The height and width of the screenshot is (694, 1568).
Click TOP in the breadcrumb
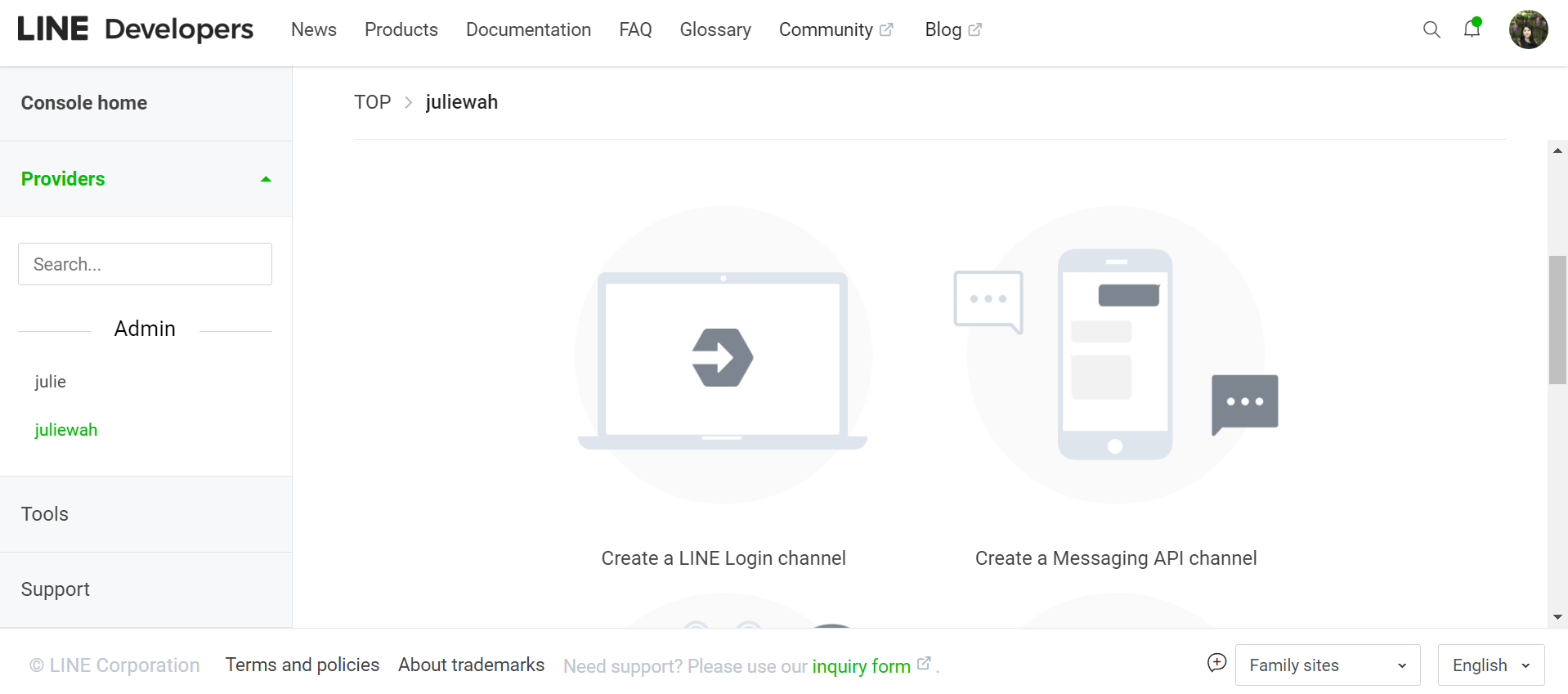click(373, 102)
